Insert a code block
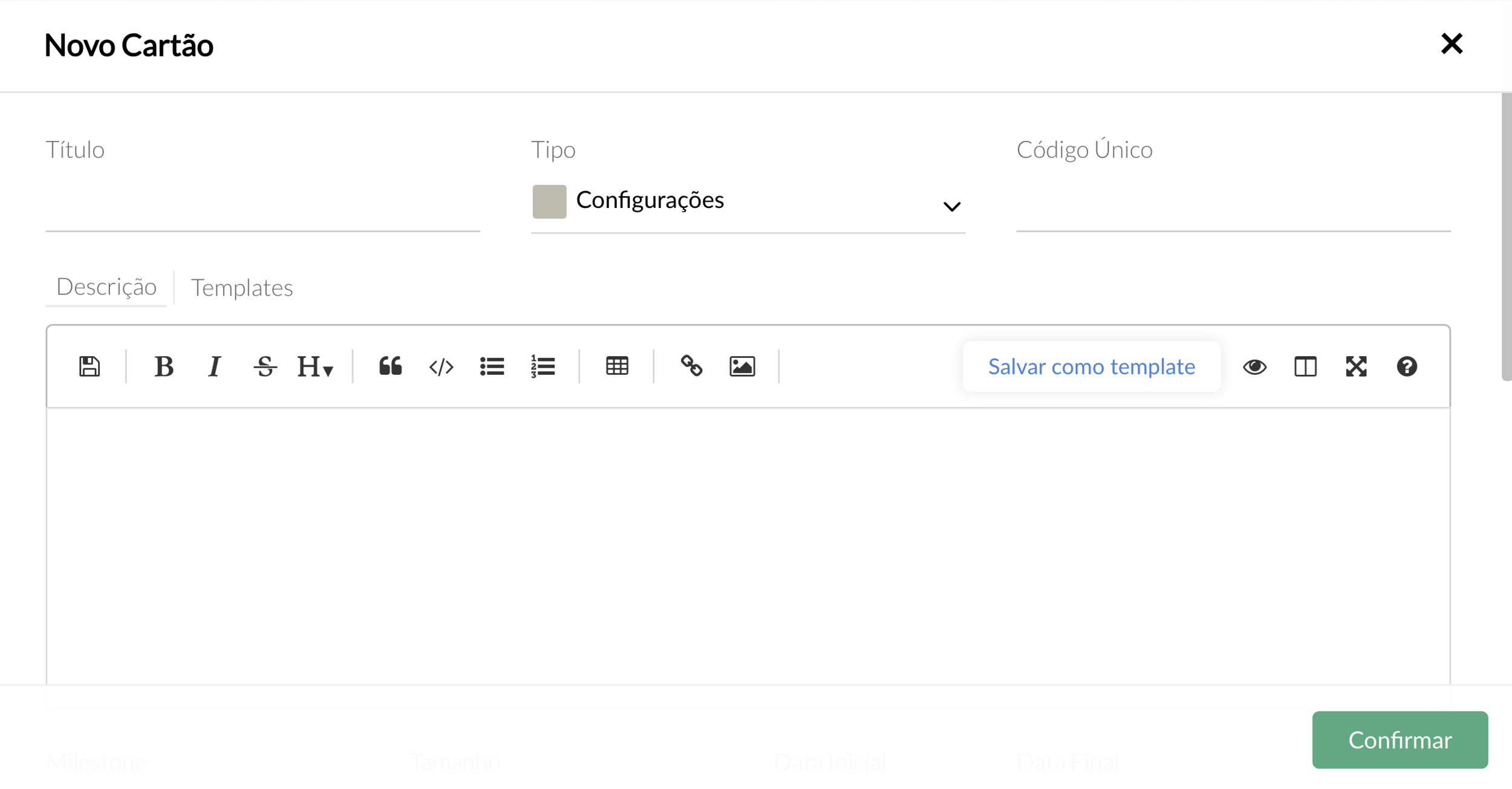The width and height of the screenshot is (1512, 789). click(441, 366)
